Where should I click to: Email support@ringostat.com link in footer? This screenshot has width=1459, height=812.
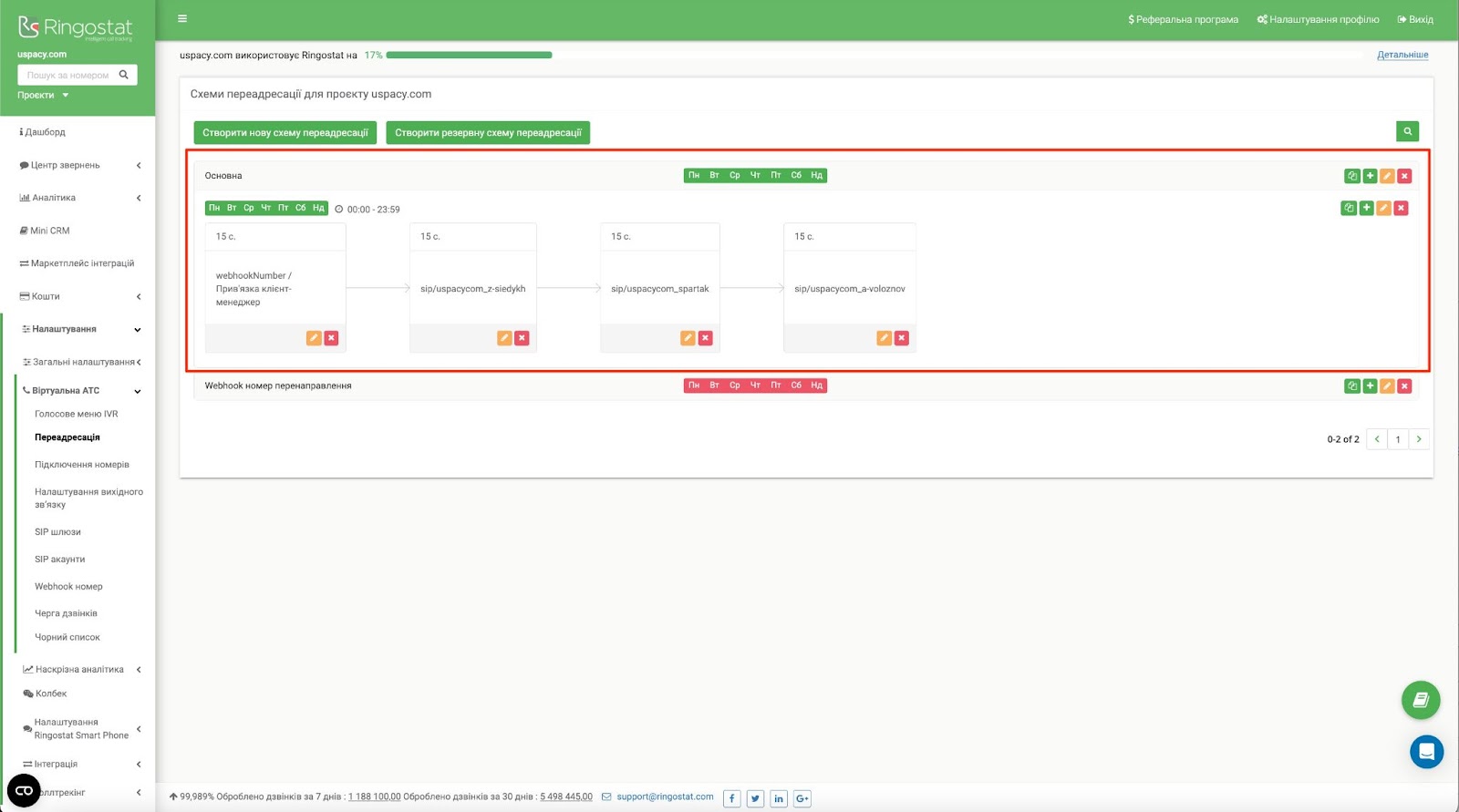pos(665,797)
